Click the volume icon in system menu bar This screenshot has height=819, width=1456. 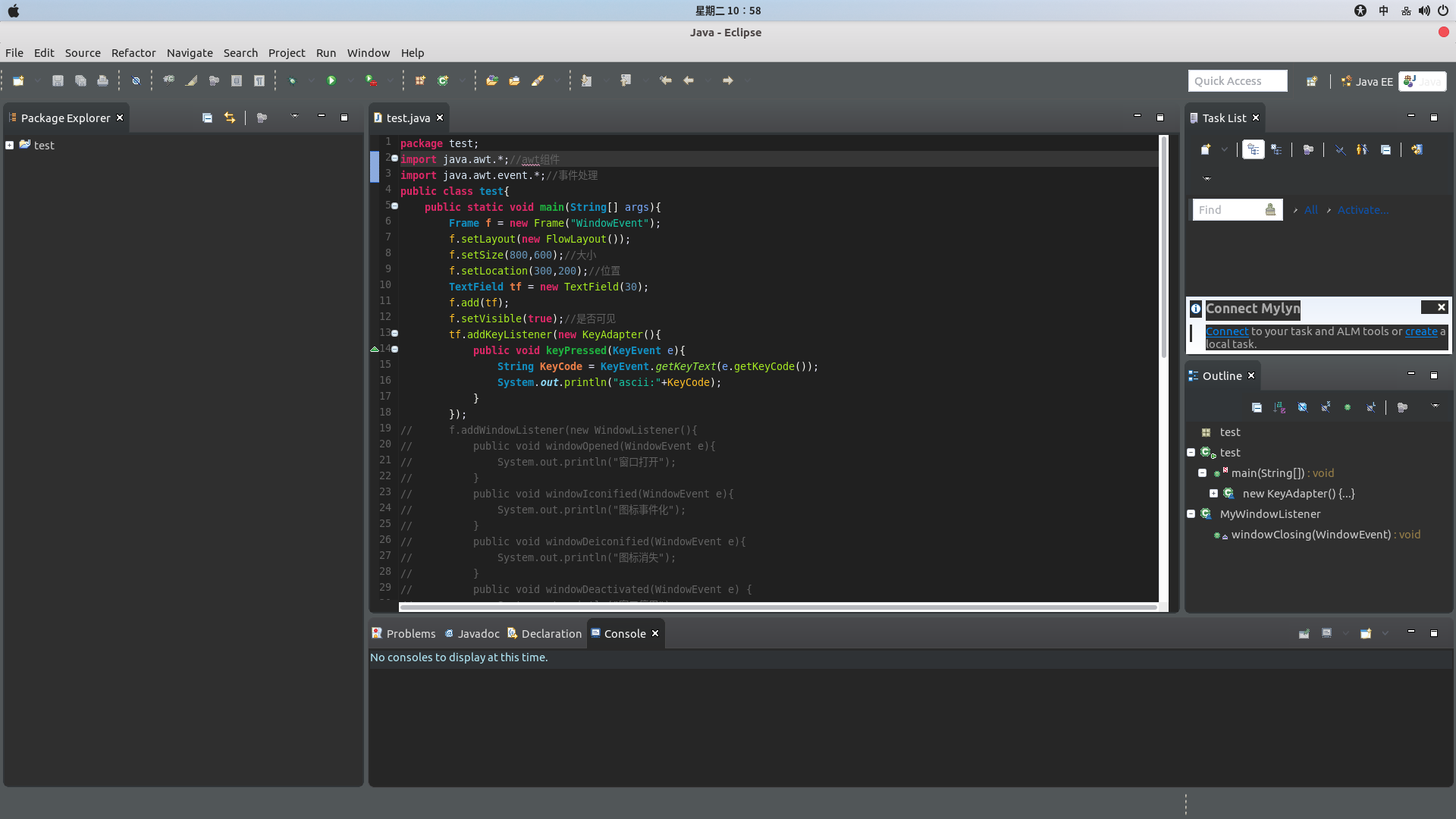tap(1424, 11)
